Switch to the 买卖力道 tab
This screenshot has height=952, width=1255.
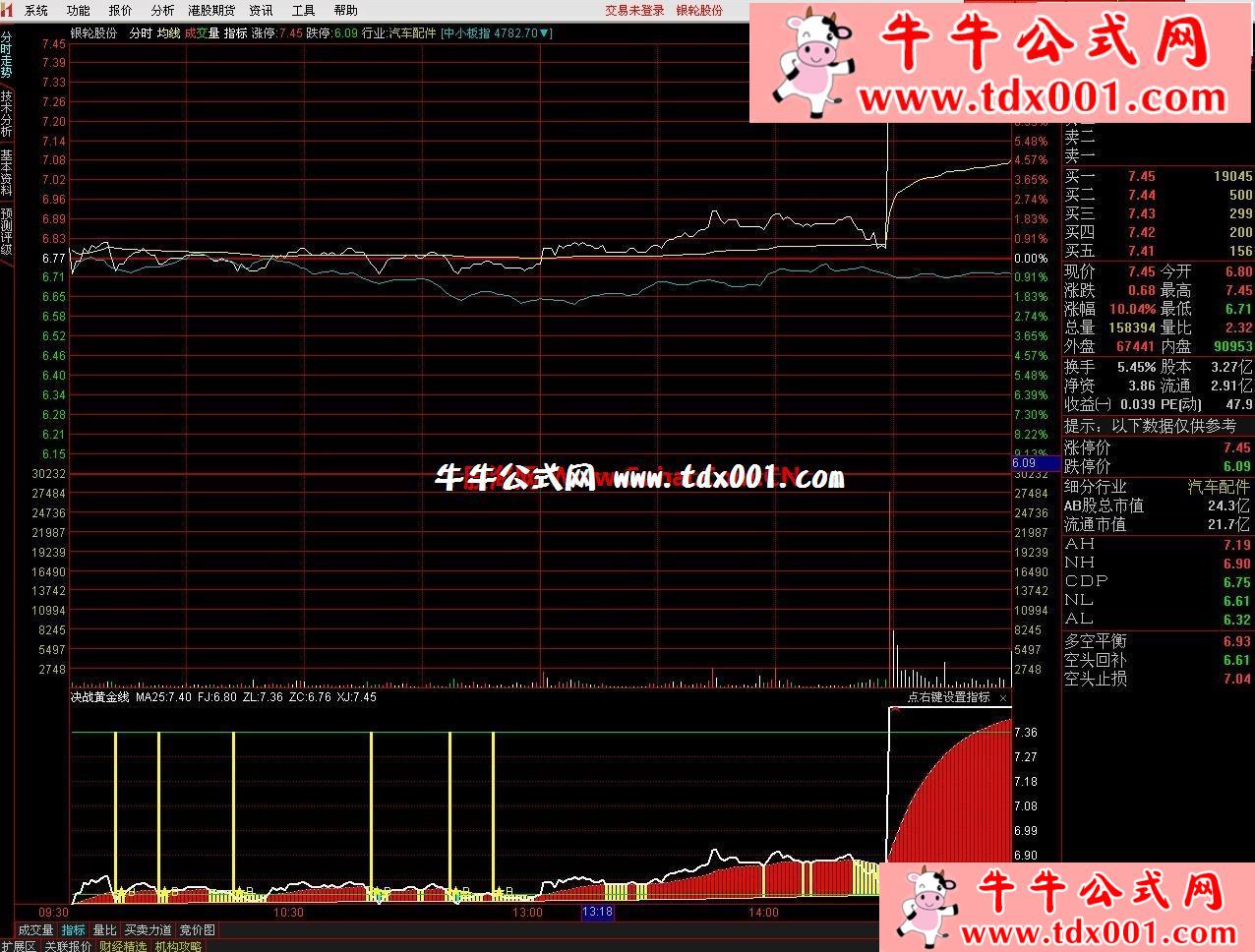tap(148, 930)
